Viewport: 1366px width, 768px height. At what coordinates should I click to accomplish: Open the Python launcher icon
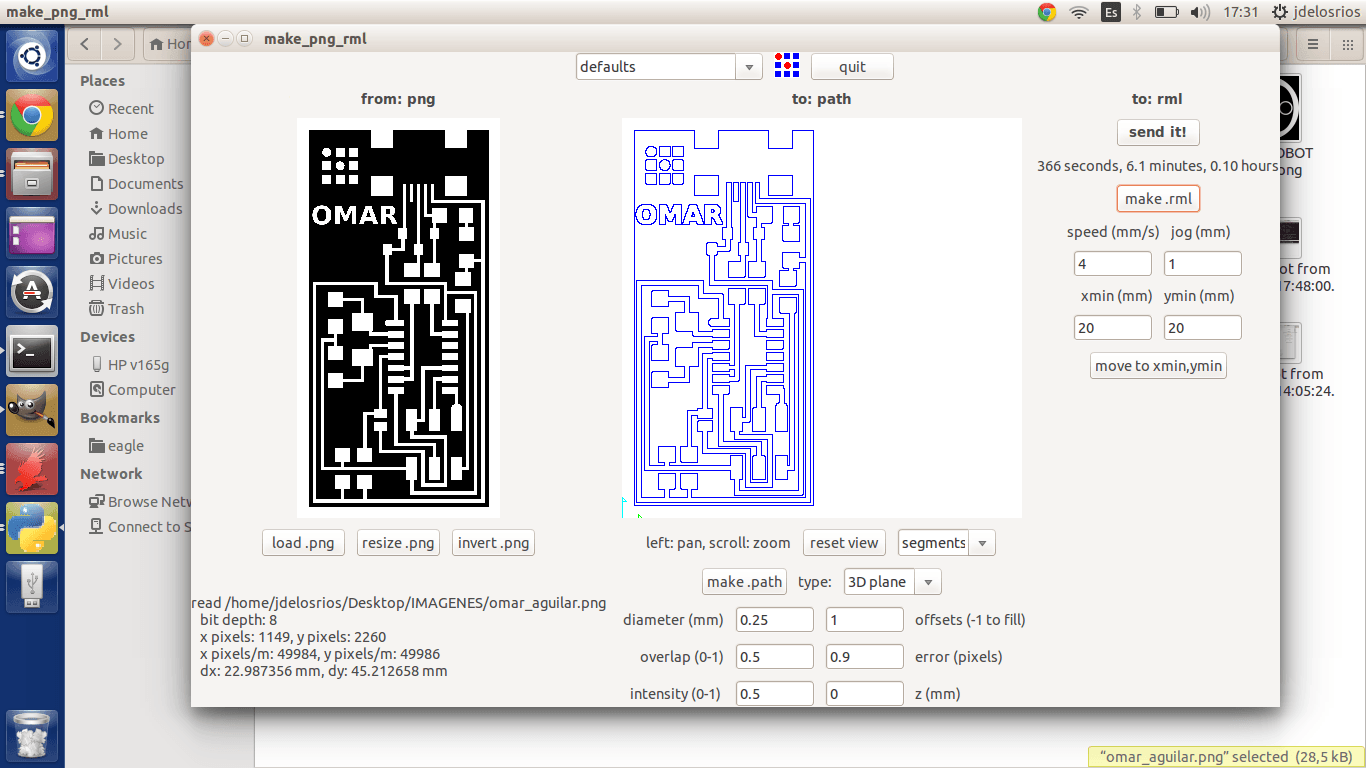coord(32,528)
